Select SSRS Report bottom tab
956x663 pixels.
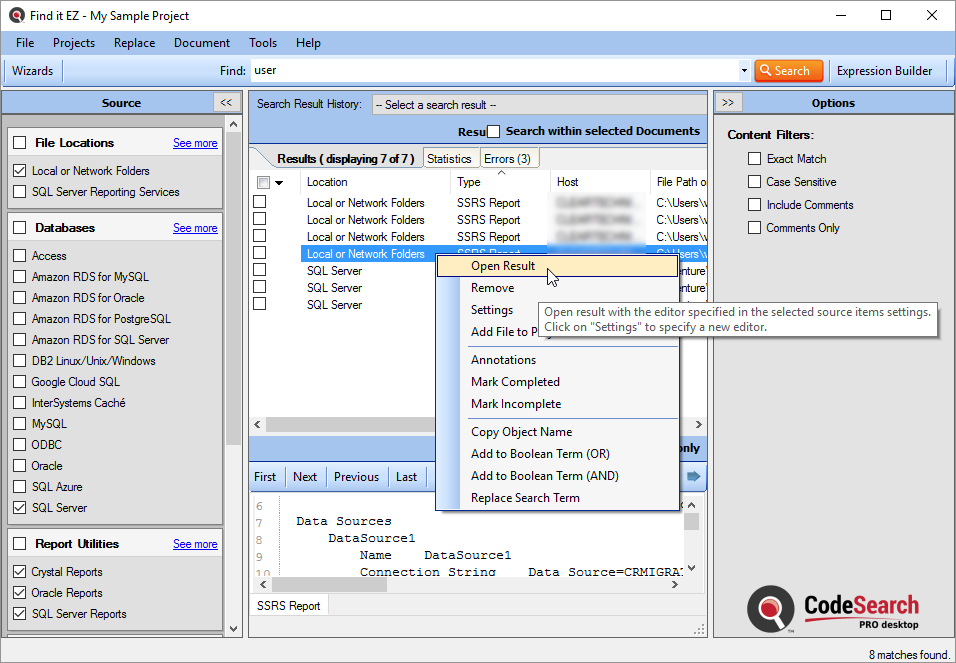[x=288, y=606]
